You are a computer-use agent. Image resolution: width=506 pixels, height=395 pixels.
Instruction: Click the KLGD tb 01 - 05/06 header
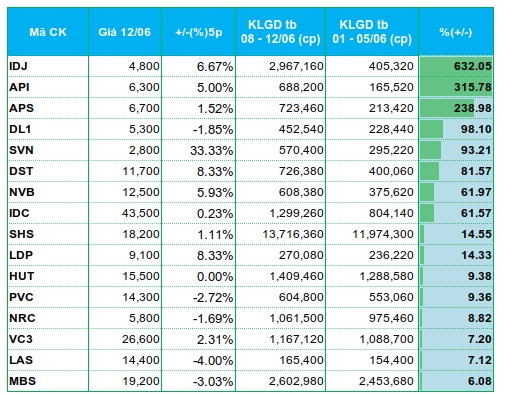coord(372,32)
